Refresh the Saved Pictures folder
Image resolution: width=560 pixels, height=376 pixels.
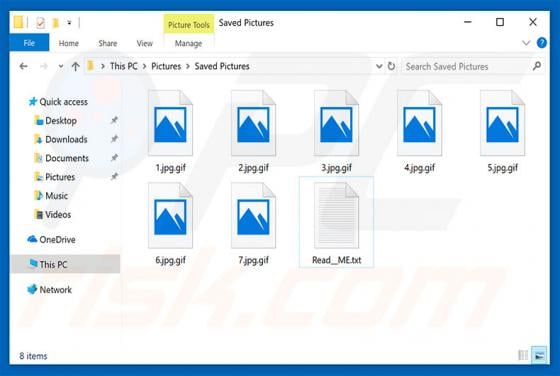click(391, 66)
